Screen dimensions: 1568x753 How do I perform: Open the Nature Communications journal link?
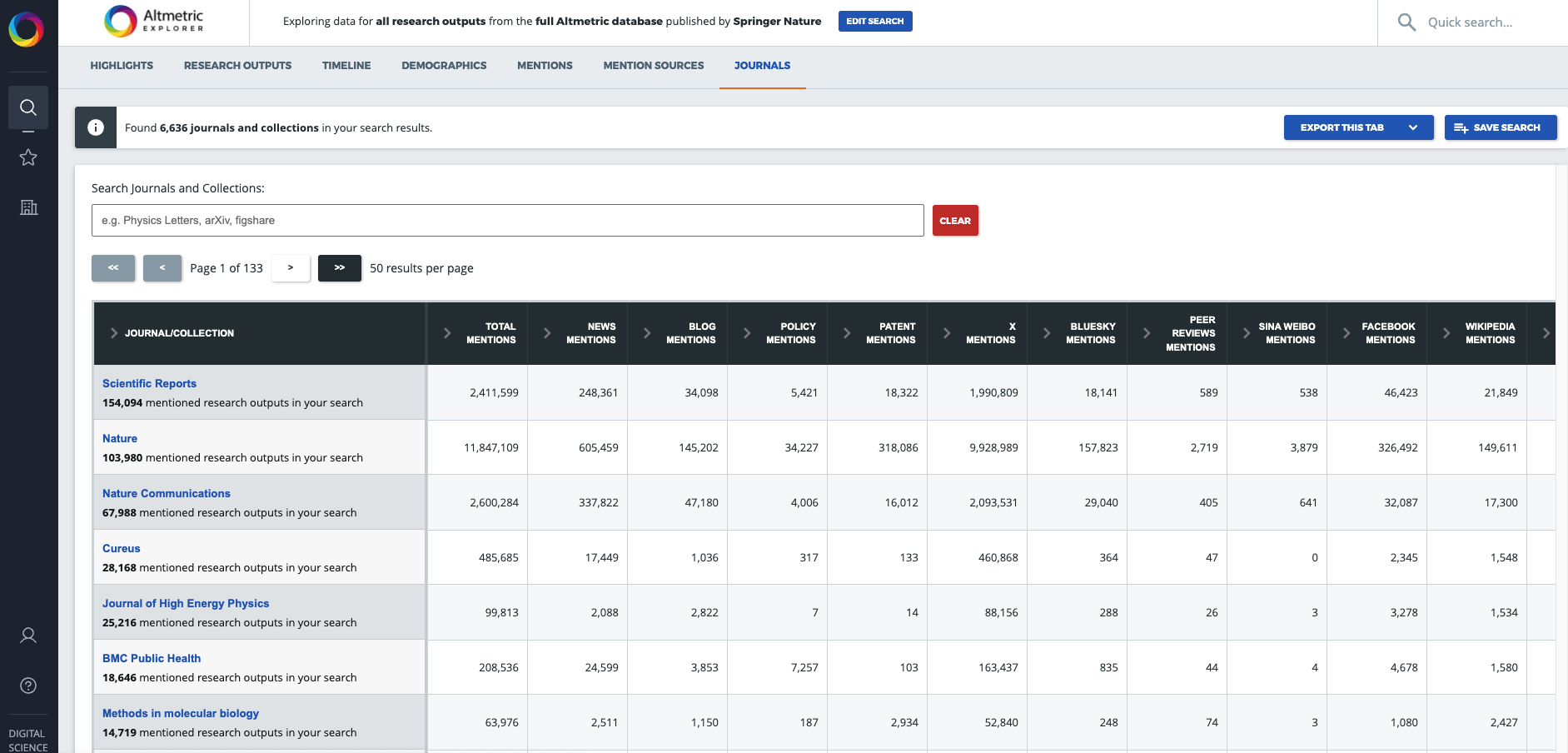point(166,493)
